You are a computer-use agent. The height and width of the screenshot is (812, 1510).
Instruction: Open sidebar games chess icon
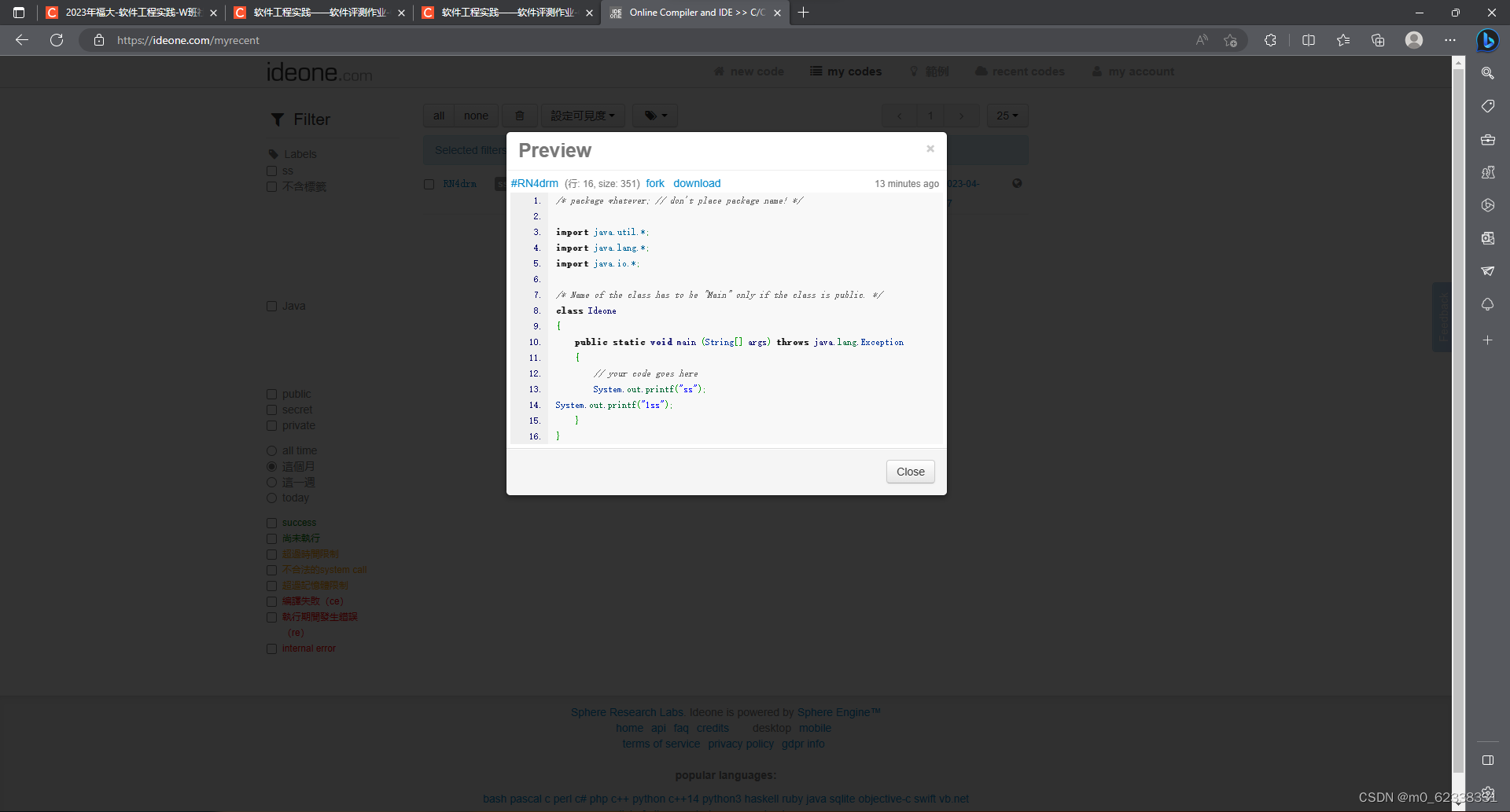point(1487,172)
